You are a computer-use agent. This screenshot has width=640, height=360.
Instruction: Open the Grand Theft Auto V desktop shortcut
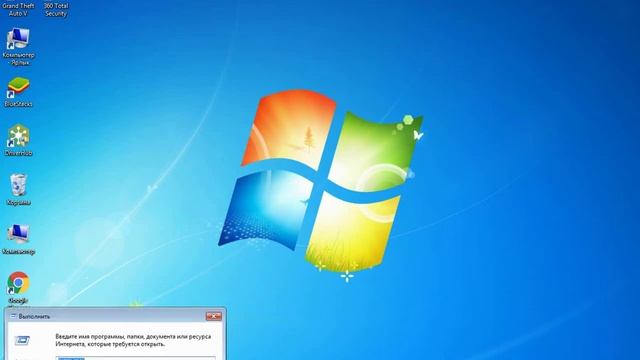pyautogui.click(x=18, y=9)
